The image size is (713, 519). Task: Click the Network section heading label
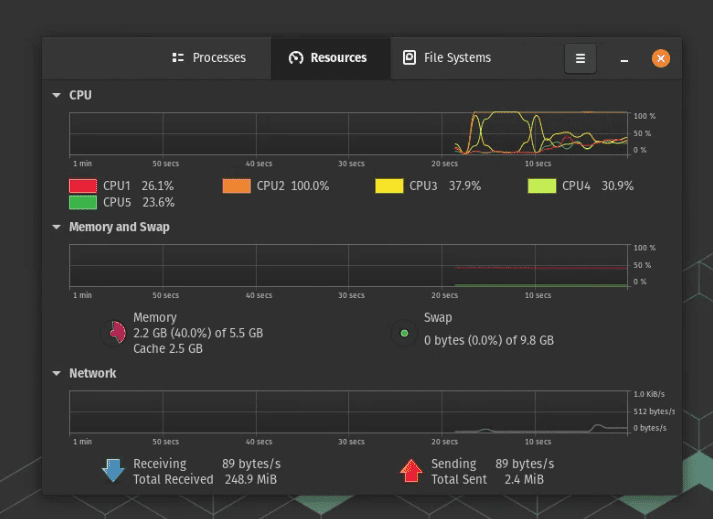92,373
